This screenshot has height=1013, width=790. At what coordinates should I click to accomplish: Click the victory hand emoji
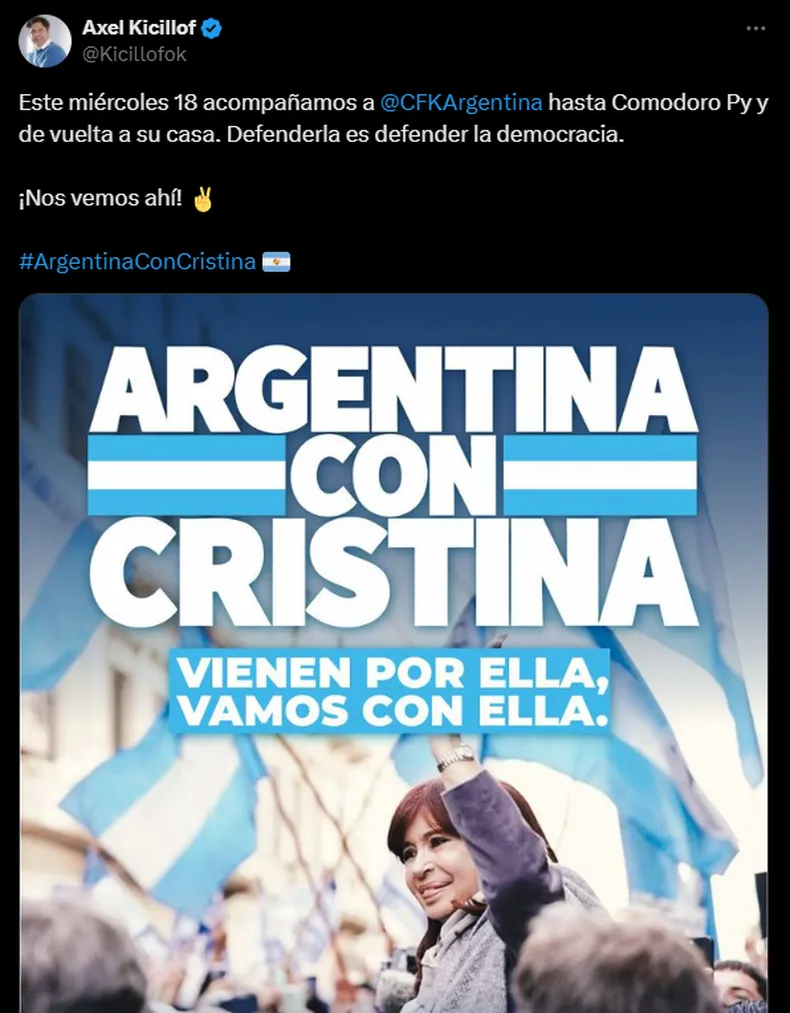tap(203, 199)
